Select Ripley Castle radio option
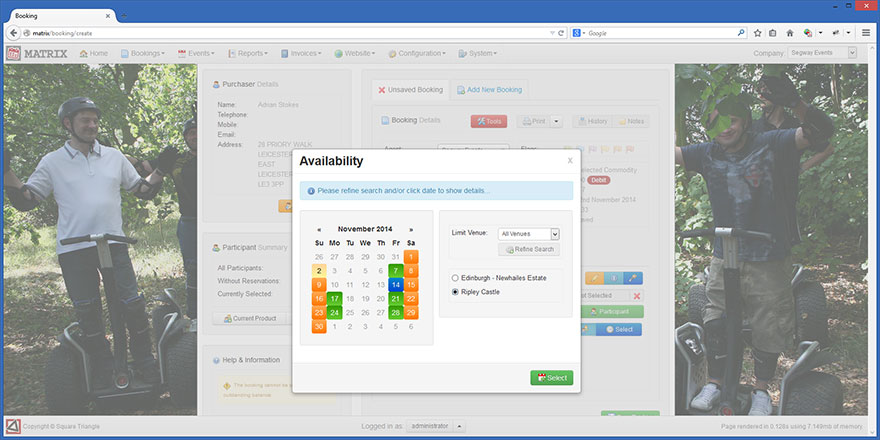This screenshot has width=880, height=440. pos(455,292)
